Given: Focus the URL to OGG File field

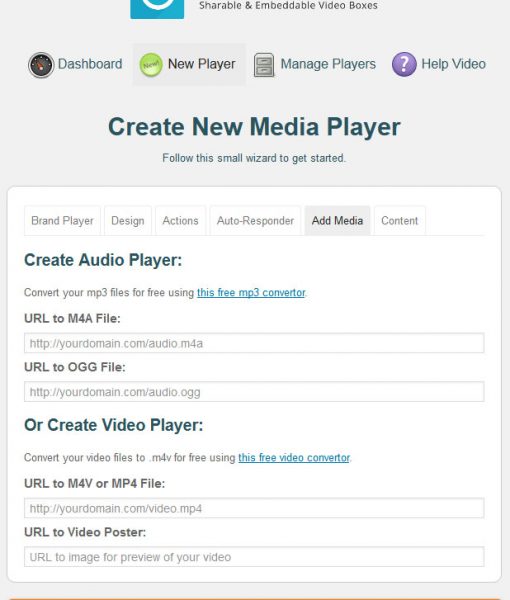Looking at the screenshot, I should (254, 392).
